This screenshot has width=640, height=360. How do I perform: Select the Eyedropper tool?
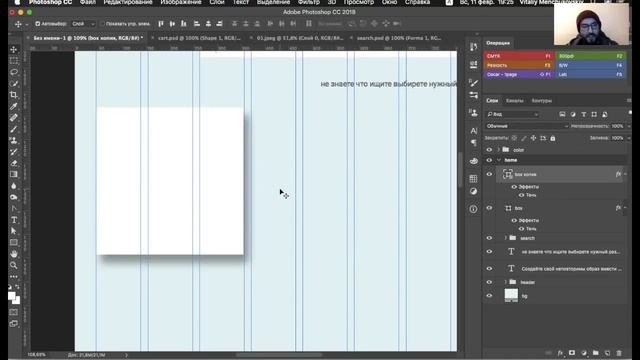13,107
